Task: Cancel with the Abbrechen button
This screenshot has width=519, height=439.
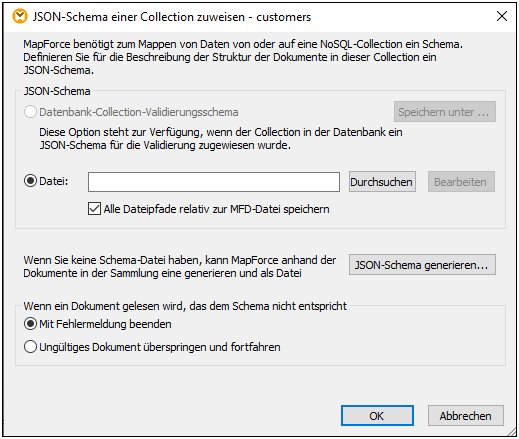Action: point(465,416)
